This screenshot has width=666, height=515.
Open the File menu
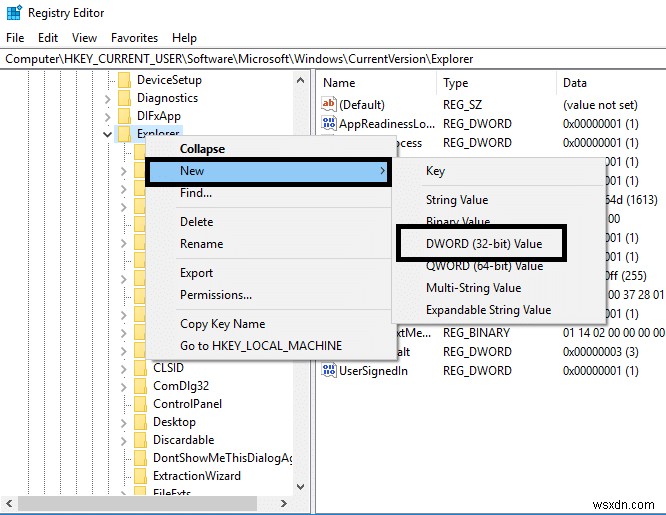pyautogui.click(x=15, y=38)
